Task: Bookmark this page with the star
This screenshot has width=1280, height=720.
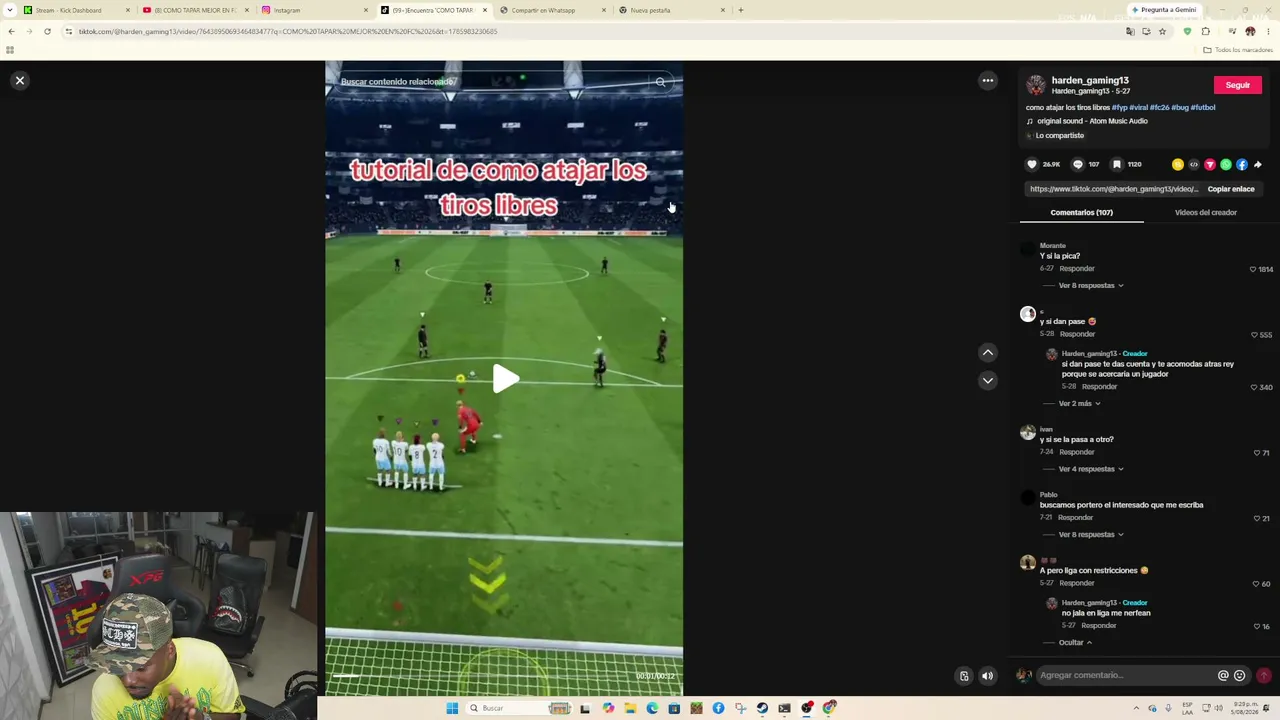Action: click(x=1162, y=31)
